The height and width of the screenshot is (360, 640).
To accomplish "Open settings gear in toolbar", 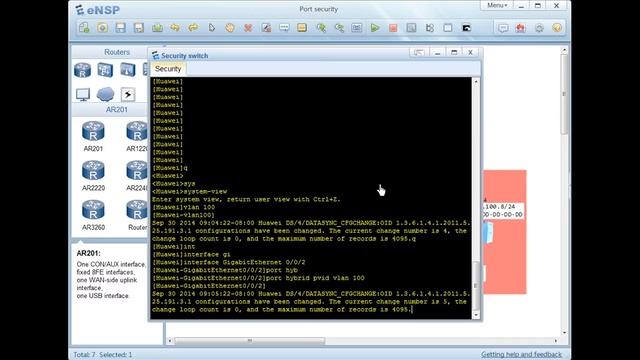I will pyautogui.click(x=539, y=28).
